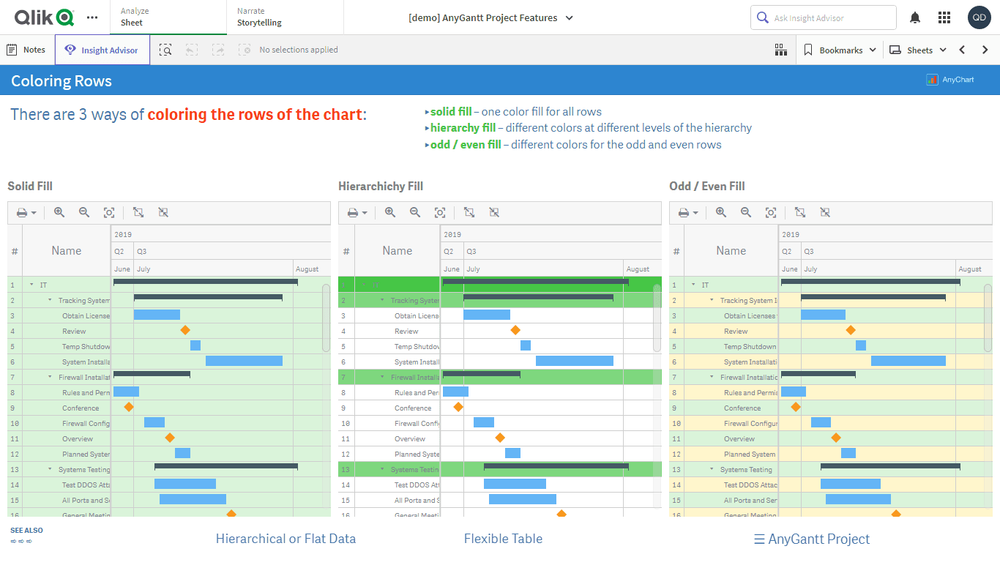Zoom in on the Solid Fill chart
The image size is (1000, 562).
[x=59, y=213]
